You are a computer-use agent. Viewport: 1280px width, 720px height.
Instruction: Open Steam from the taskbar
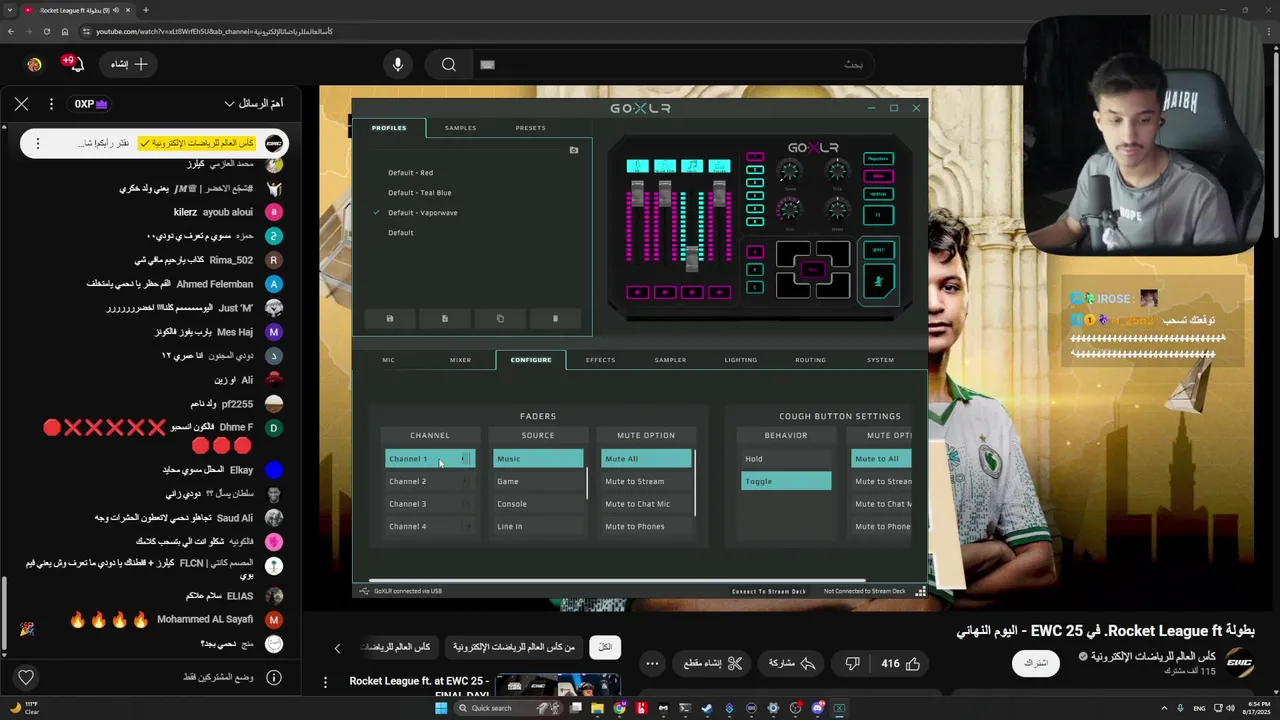tap(707, 708)
